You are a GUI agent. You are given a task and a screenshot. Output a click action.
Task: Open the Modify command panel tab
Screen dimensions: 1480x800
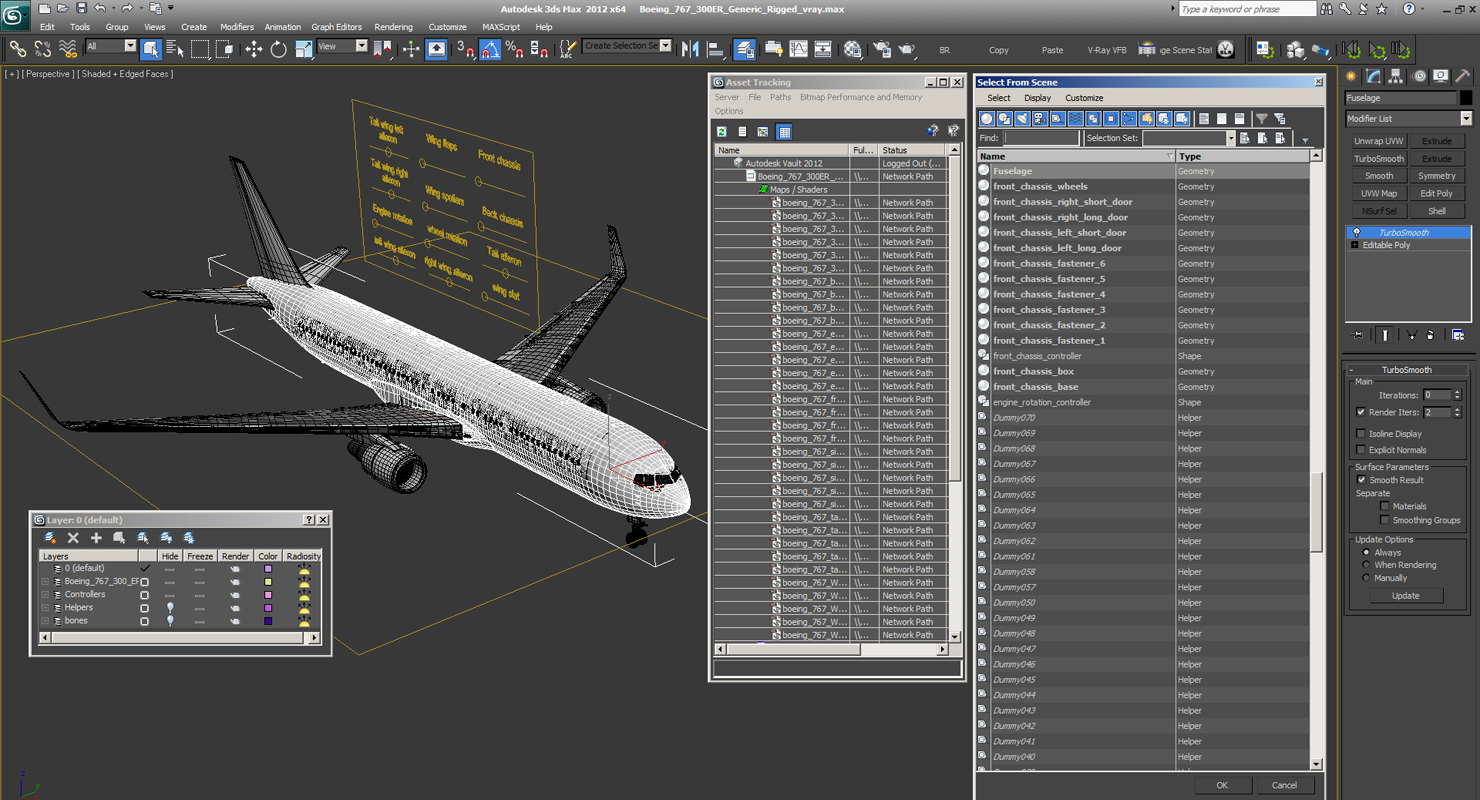tap(1374, 76)
